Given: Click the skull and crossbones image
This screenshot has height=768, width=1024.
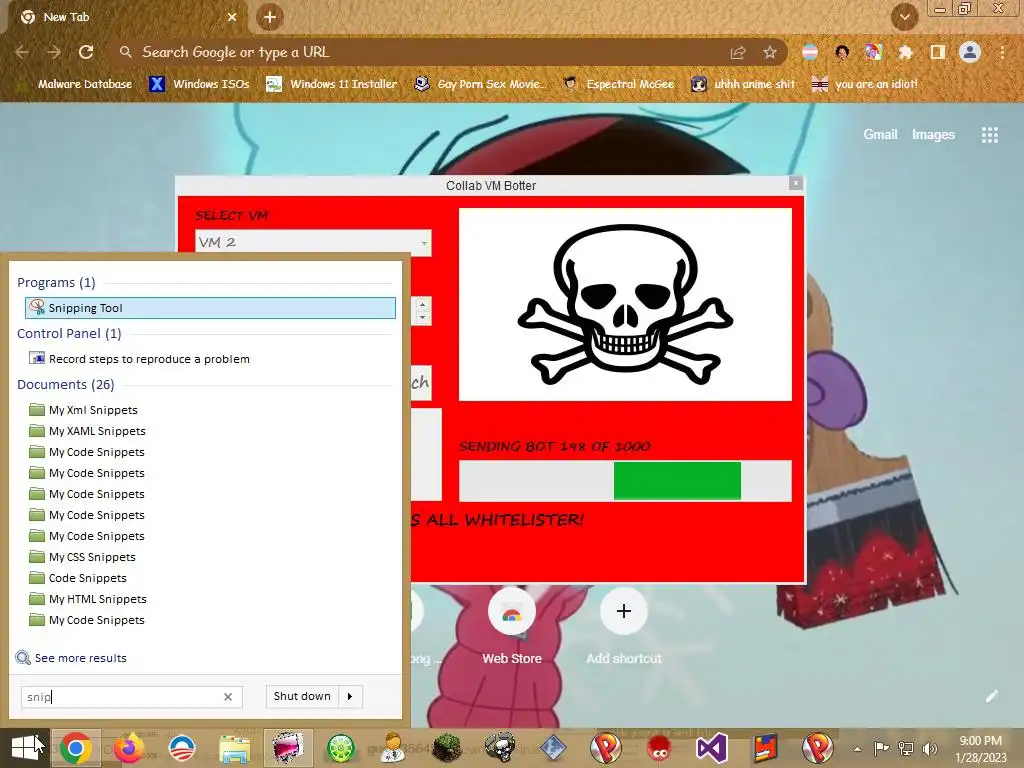Looking at the screenshot, I should [x=625, y=304].
